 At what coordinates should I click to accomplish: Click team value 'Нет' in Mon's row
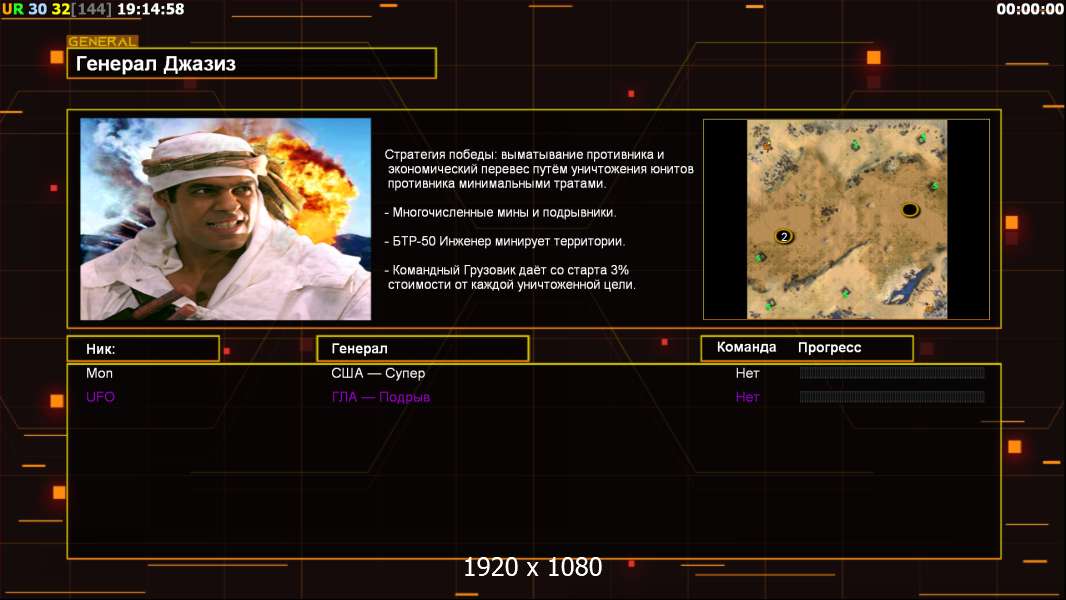point(747,373)
